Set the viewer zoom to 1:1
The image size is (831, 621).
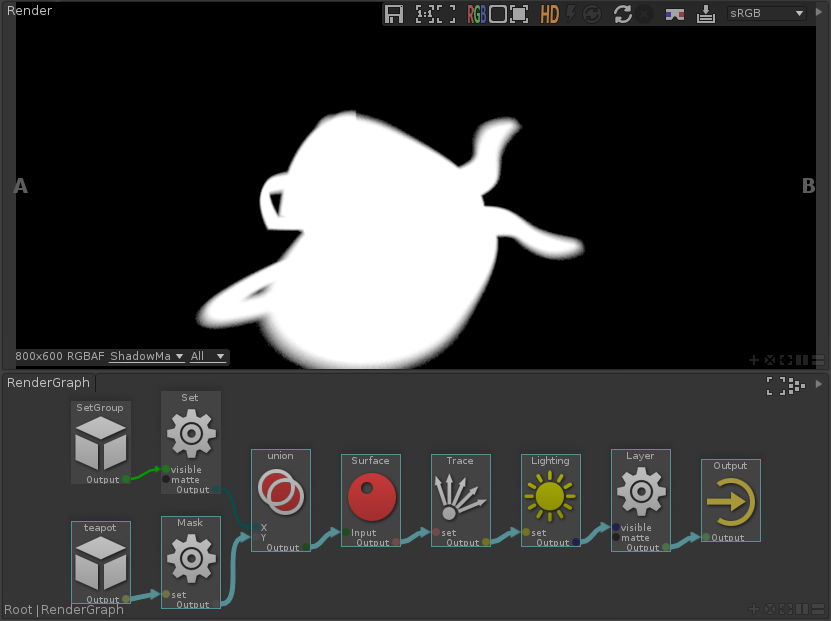pyautogui.click(x=426, y=14)
